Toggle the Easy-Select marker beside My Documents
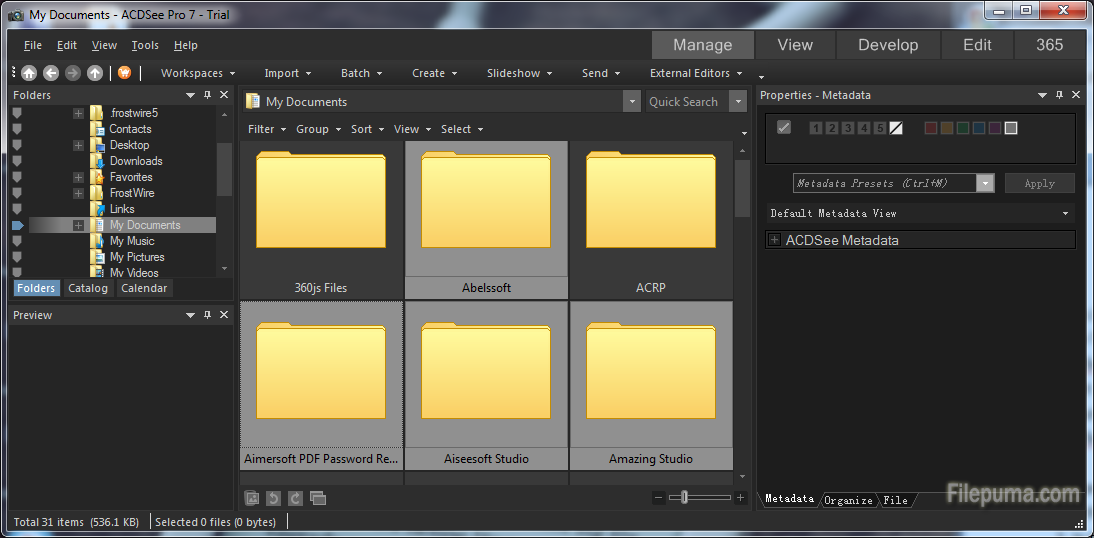The image size is (1094, 538). point(17,226)
